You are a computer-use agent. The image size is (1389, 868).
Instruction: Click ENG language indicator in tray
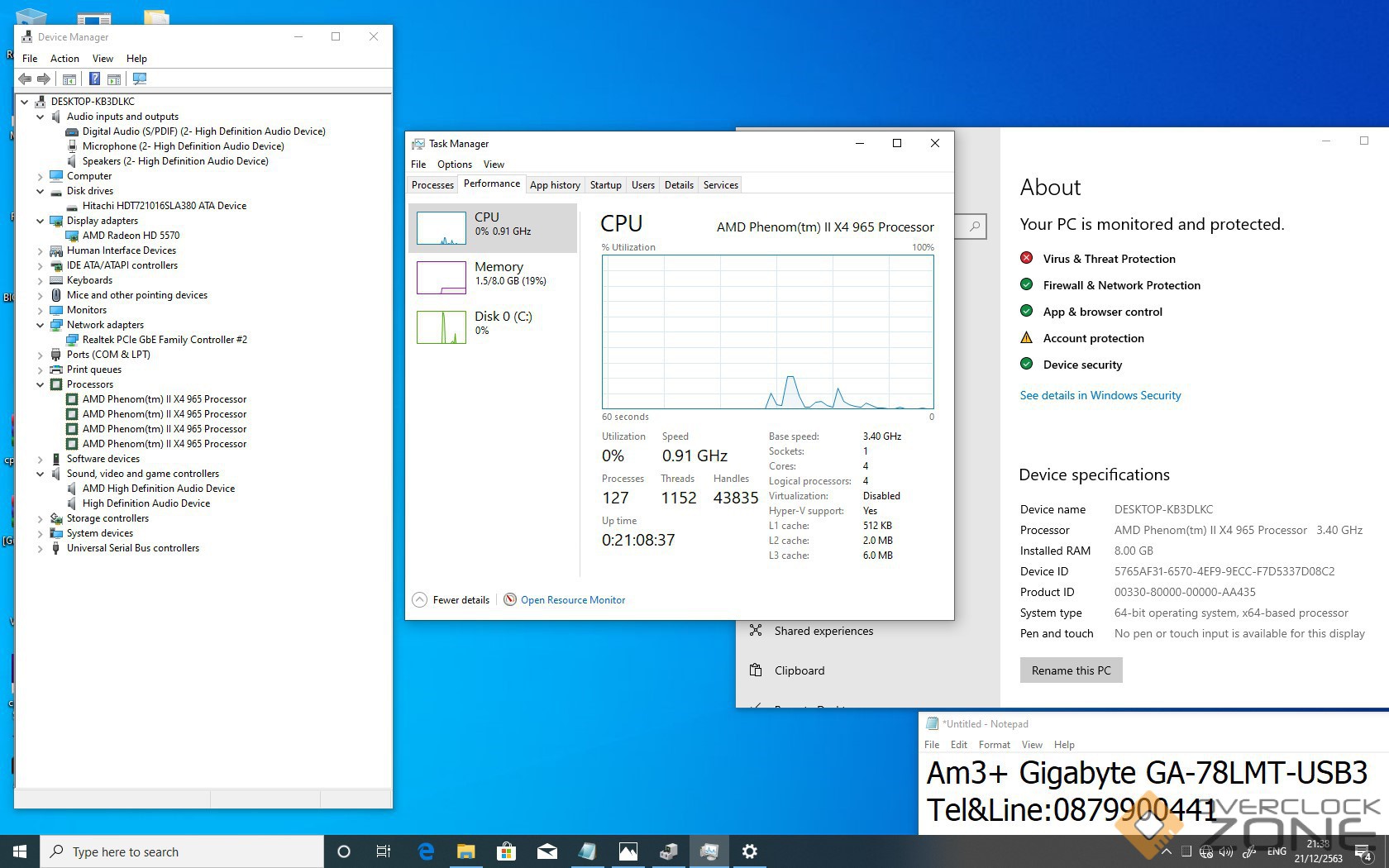(x=1277, y=851)
